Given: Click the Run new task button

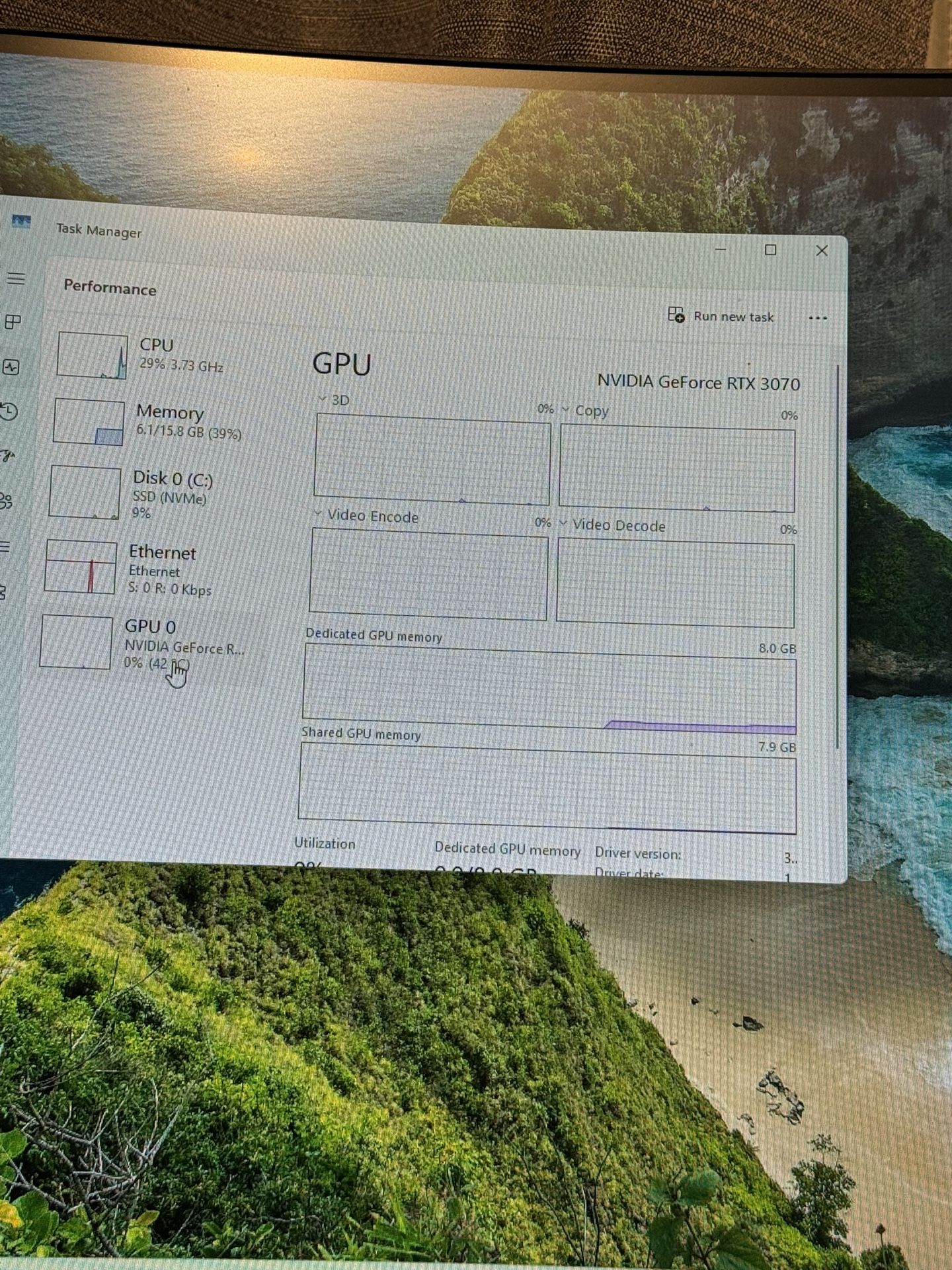Looking at the screenshot, I should [721, 316].
